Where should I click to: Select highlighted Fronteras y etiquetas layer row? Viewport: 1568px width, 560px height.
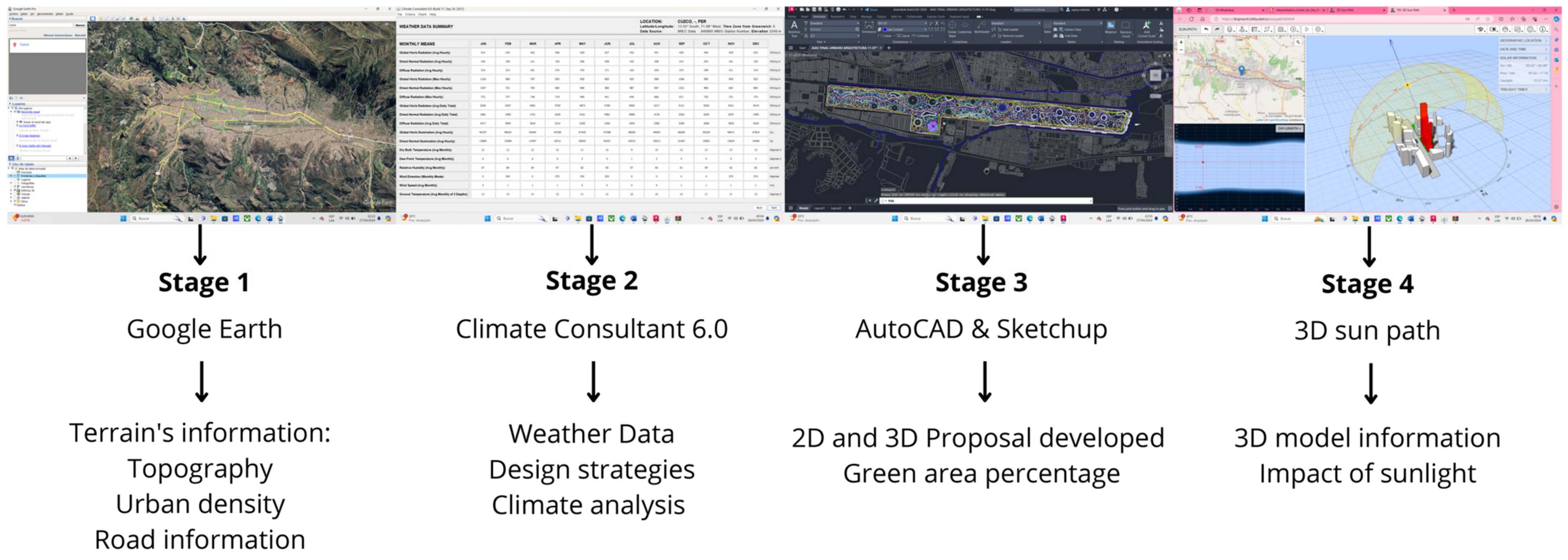47,176
